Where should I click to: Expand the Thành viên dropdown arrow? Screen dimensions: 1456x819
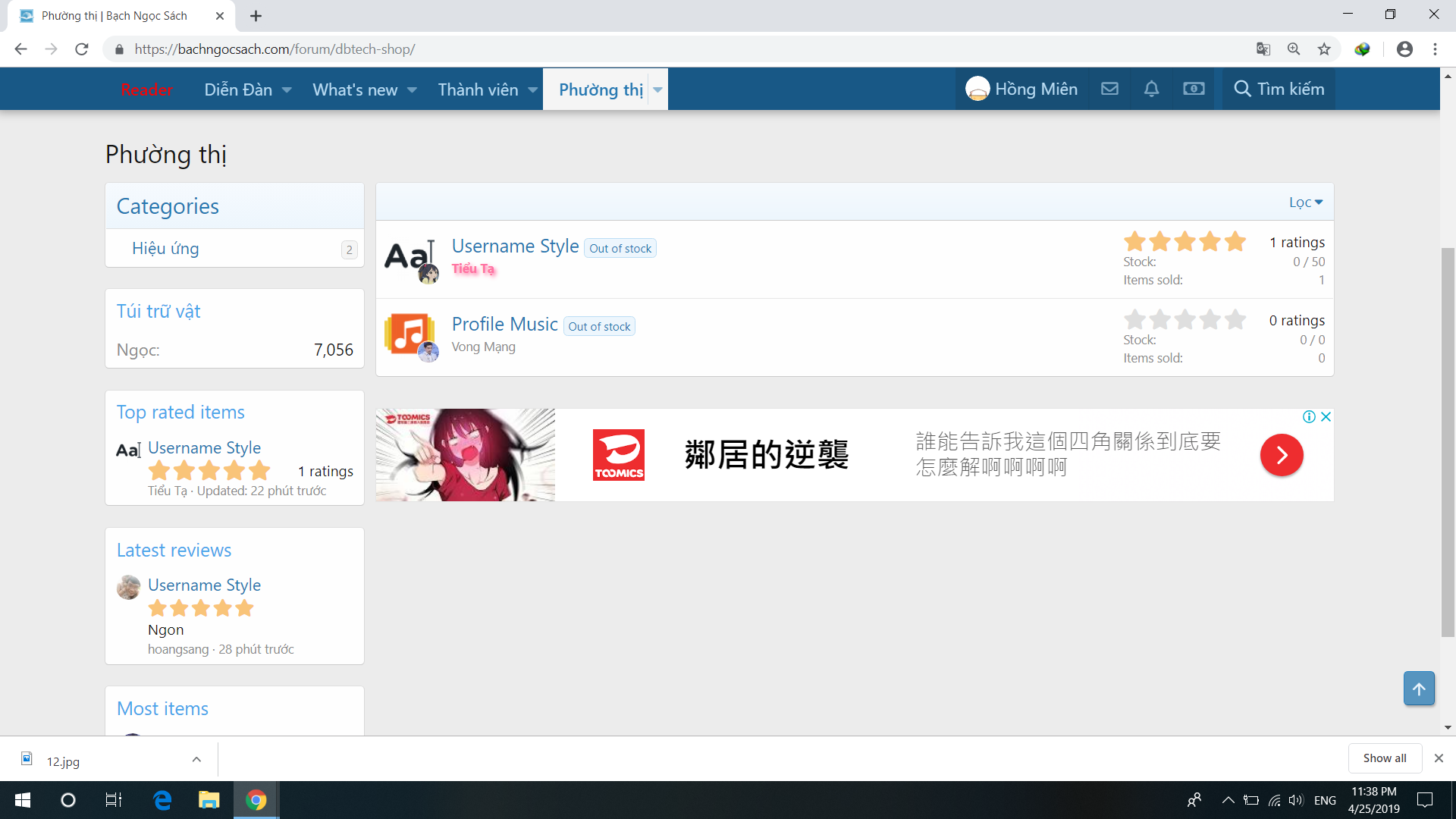pyautogui.click(x=533, y=89)
